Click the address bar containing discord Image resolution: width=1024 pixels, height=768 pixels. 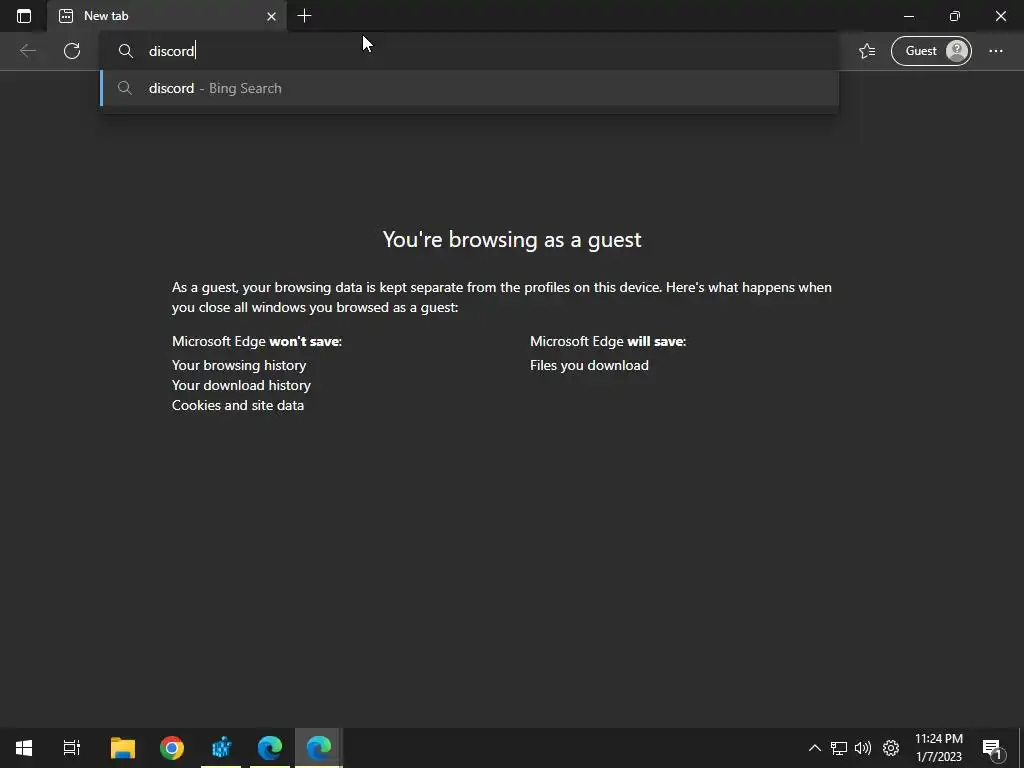pos(470,51)
